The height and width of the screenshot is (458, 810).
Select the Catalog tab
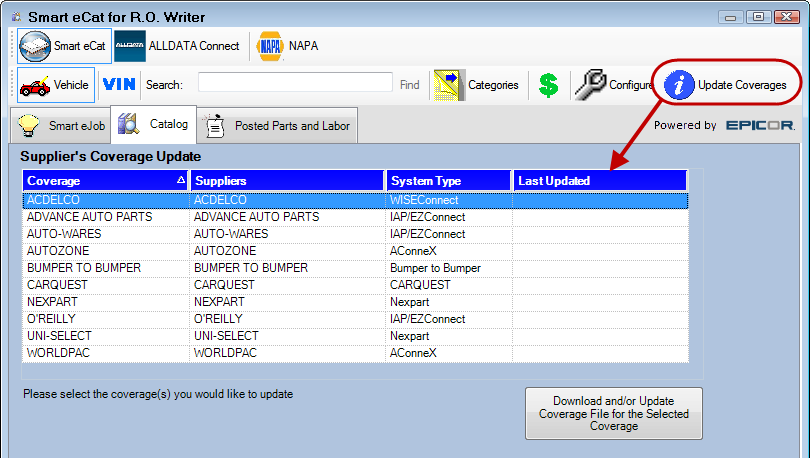pyautogui.click(x=154, y=125)
